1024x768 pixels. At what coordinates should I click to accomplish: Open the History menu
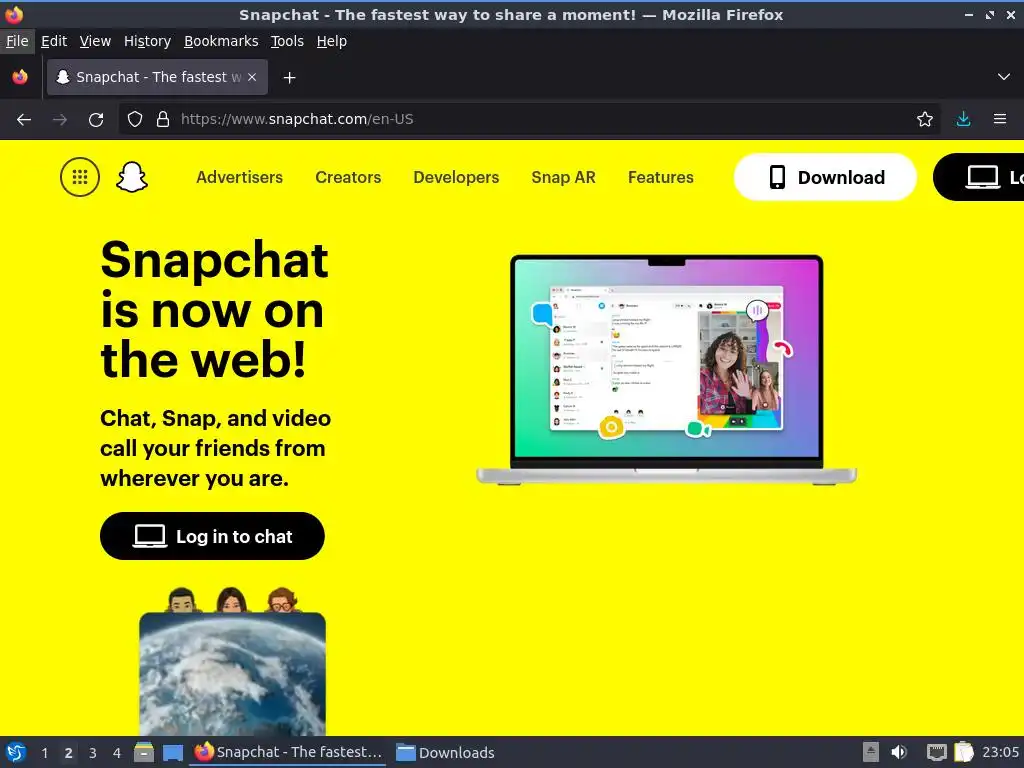click(148, 41)
